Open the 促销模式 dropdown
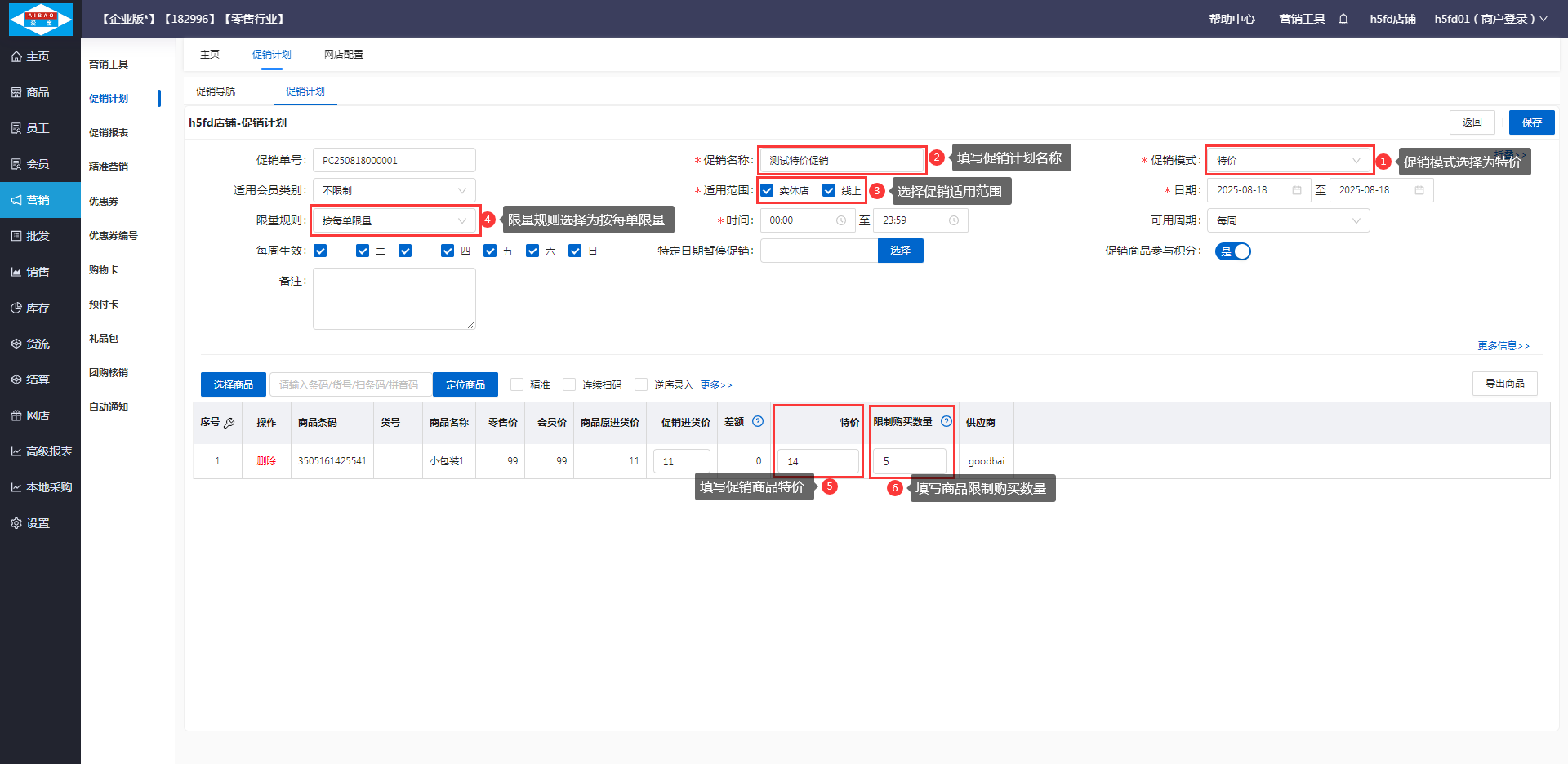1568x764 pixels. click(1288, 161)
